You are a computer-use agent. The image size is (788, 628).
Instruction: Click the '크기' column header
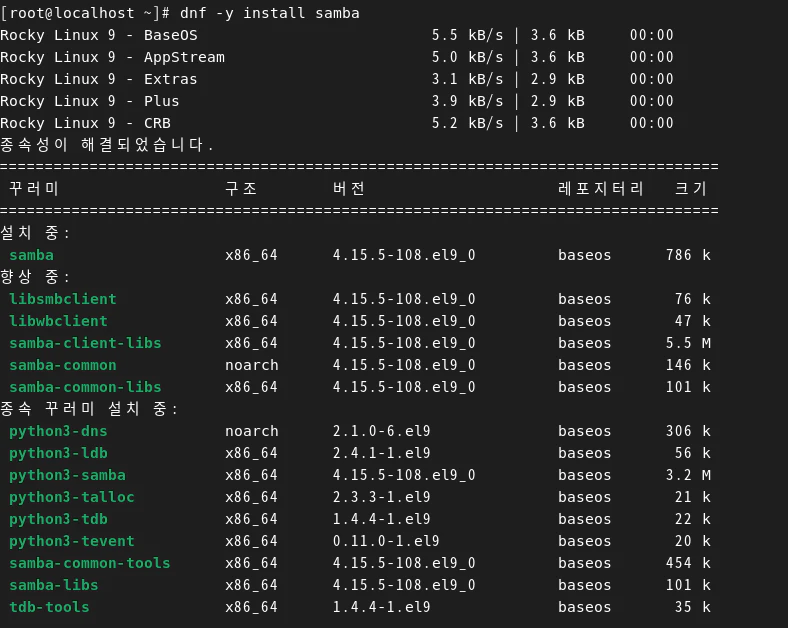tap(691, 189)
